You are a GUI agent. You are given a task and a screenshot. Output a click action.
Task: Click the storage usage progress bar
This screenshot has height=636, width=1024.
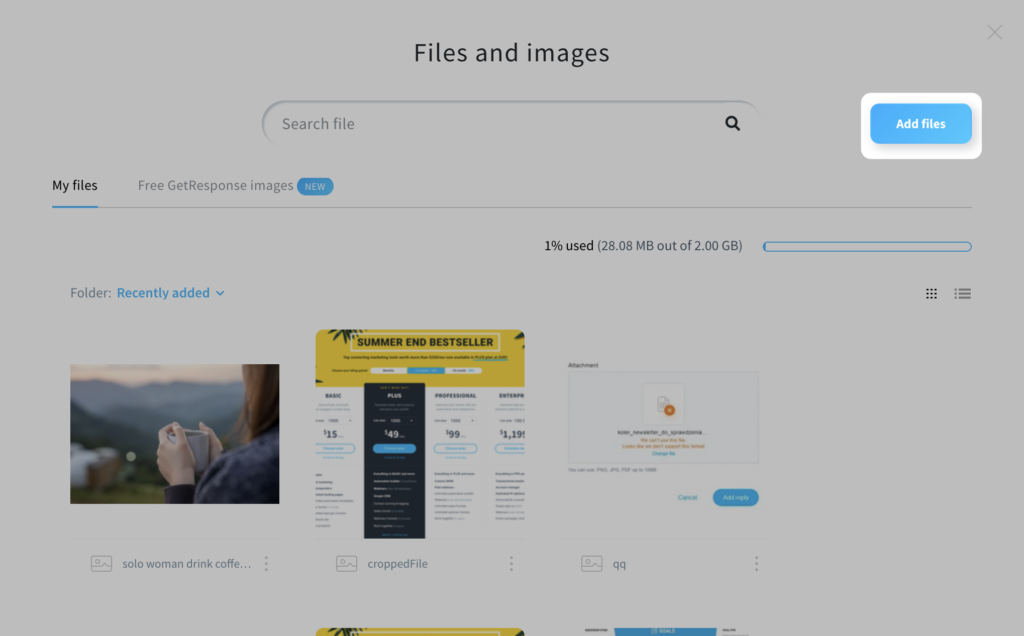pos(866,246)
